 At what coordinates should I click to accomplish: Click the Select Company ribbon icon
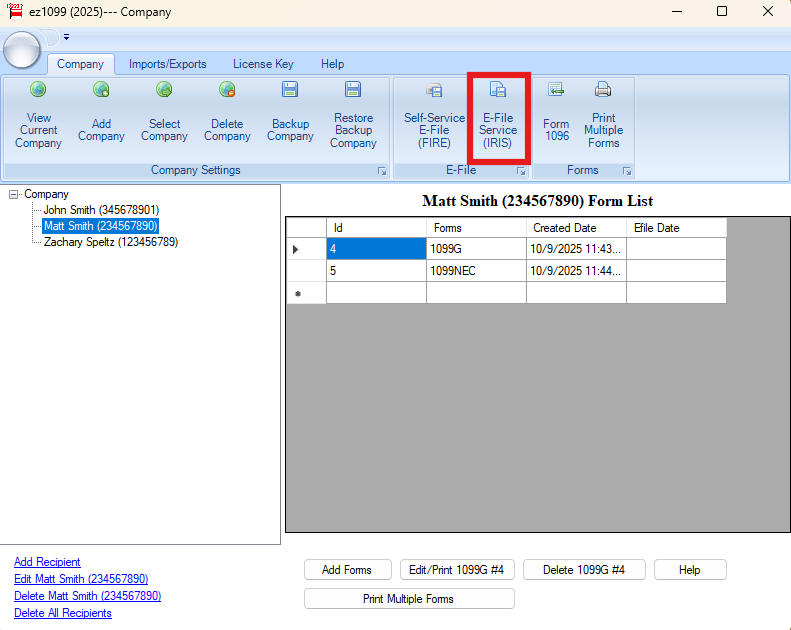(164, 90)
